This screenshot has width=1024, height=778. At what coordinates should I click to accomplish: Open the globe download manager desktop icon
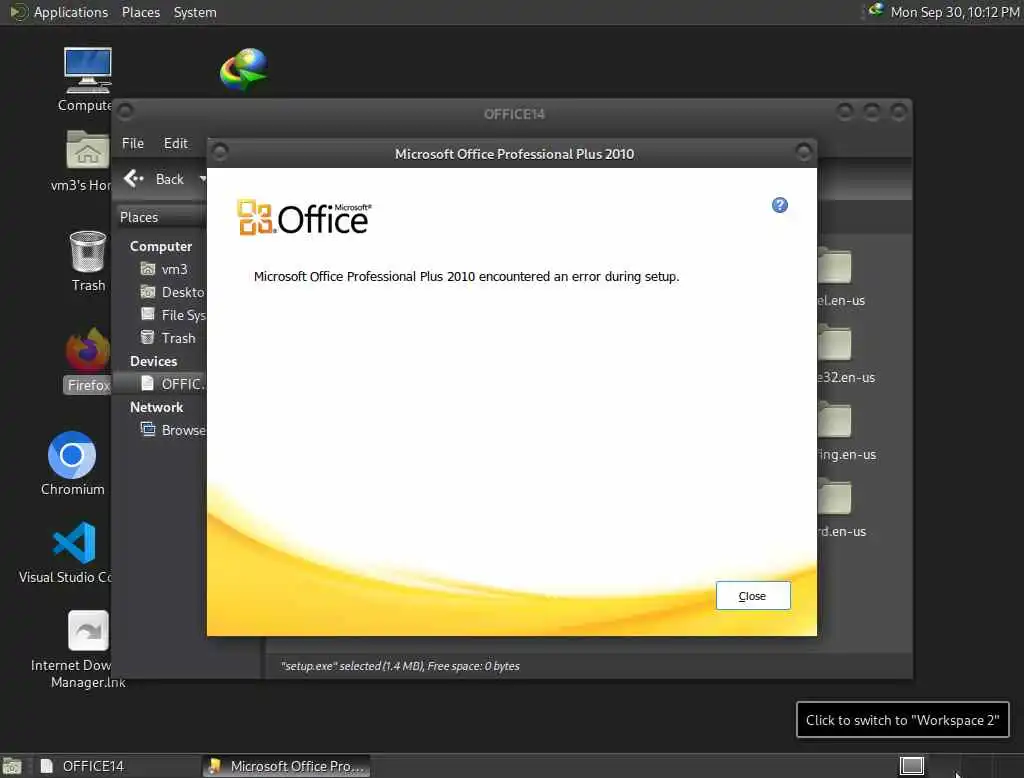pos(244,69)
